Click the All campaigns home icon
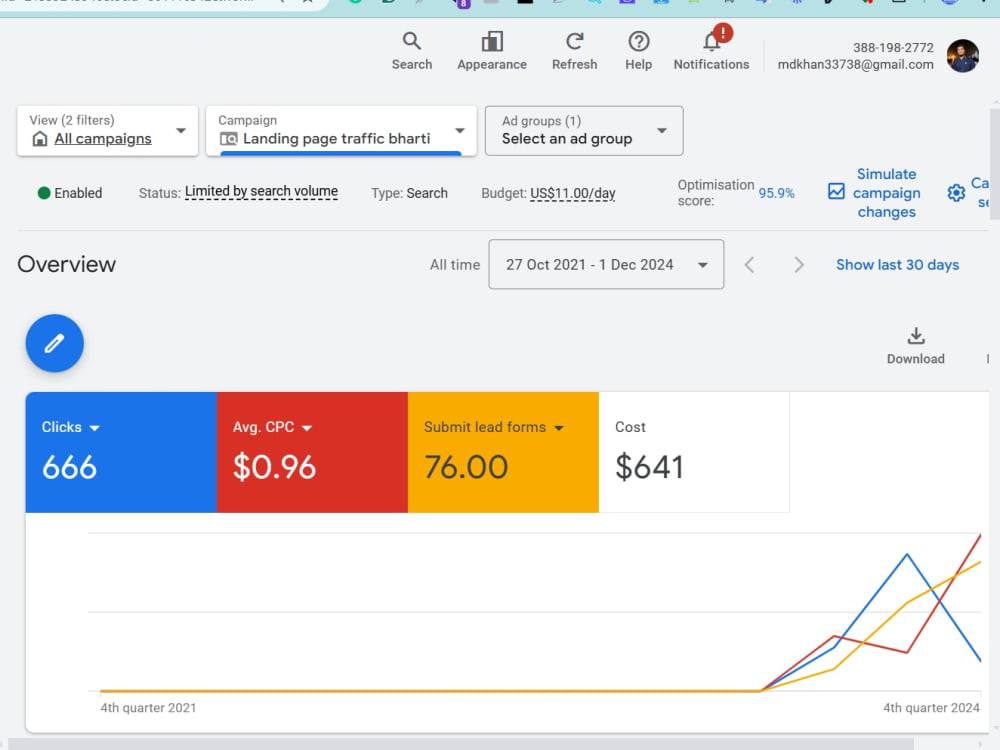 40,138
